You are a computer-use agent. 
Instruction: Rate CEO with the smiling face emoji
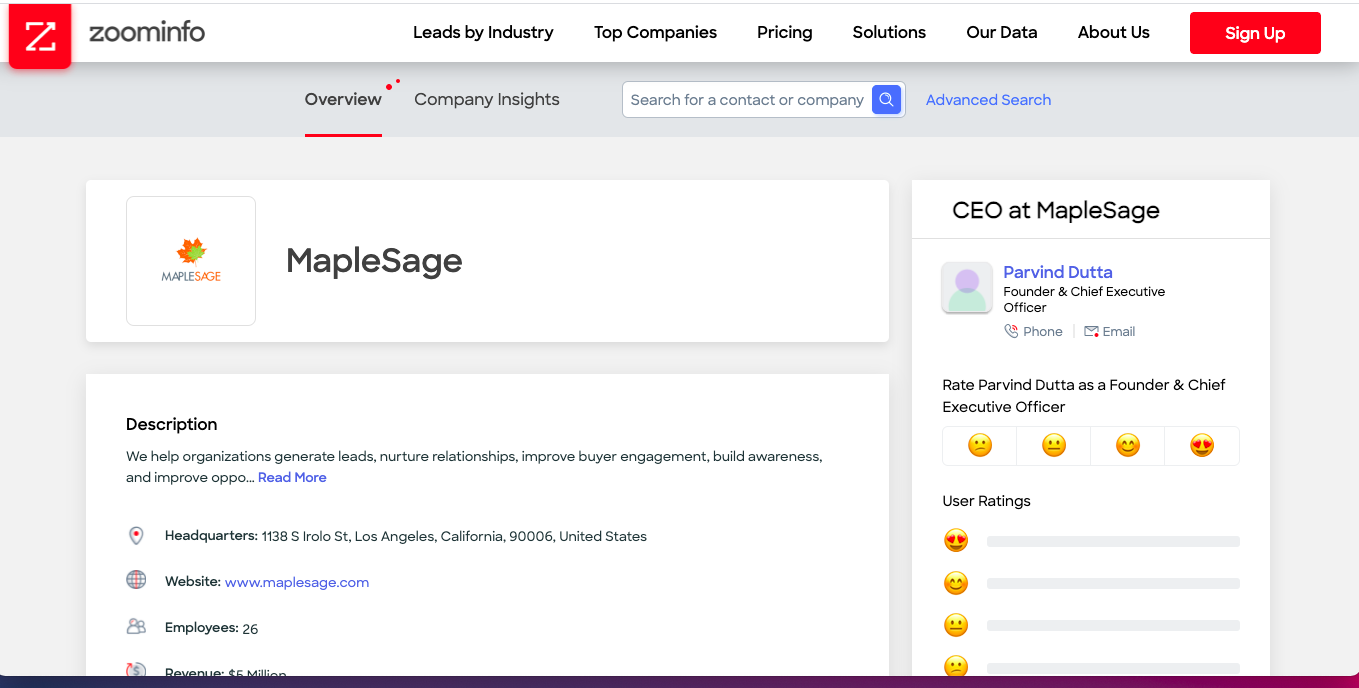pos(1128,446)
